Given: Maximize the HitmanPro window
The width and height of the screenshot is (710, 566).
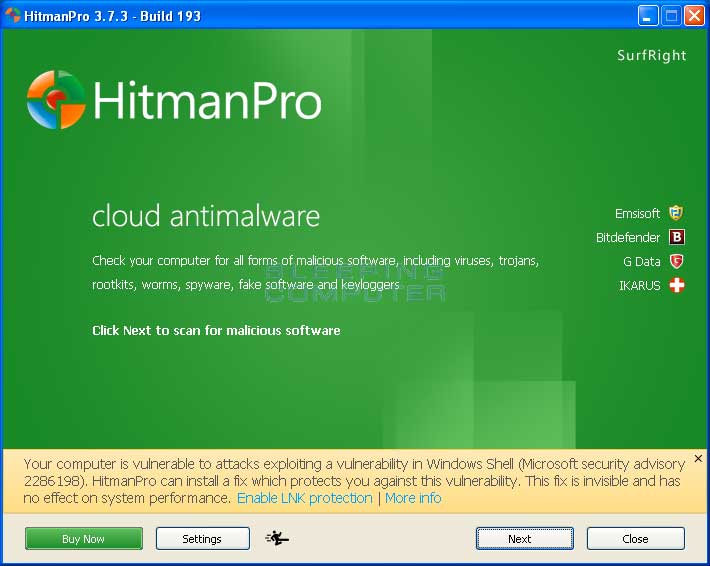Looking at the screenshot, I should pos(671,15).
